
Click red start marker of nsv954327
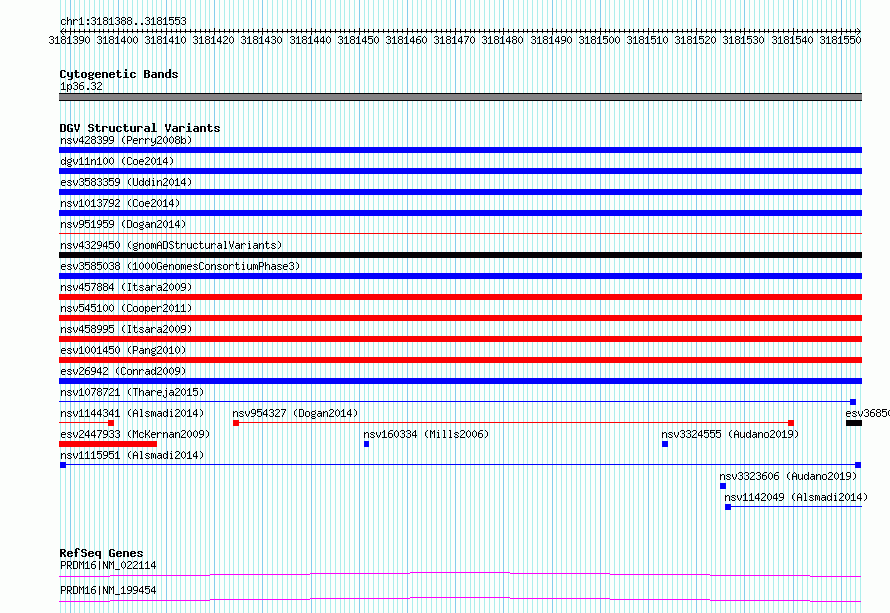point(236,423)
